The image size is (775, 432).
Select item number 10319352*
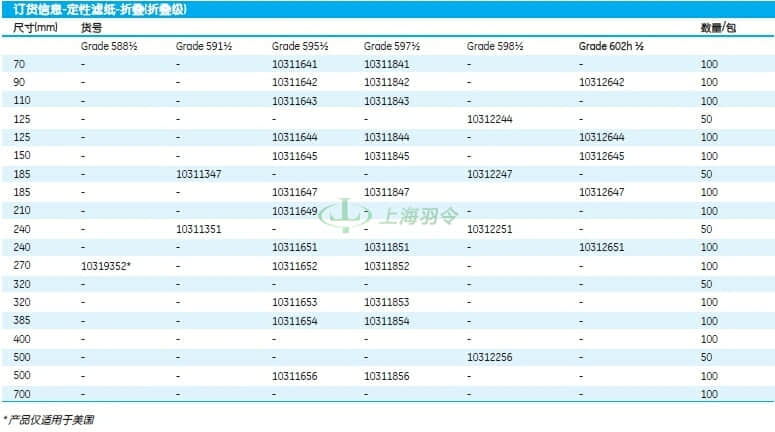tap(107, 266)
